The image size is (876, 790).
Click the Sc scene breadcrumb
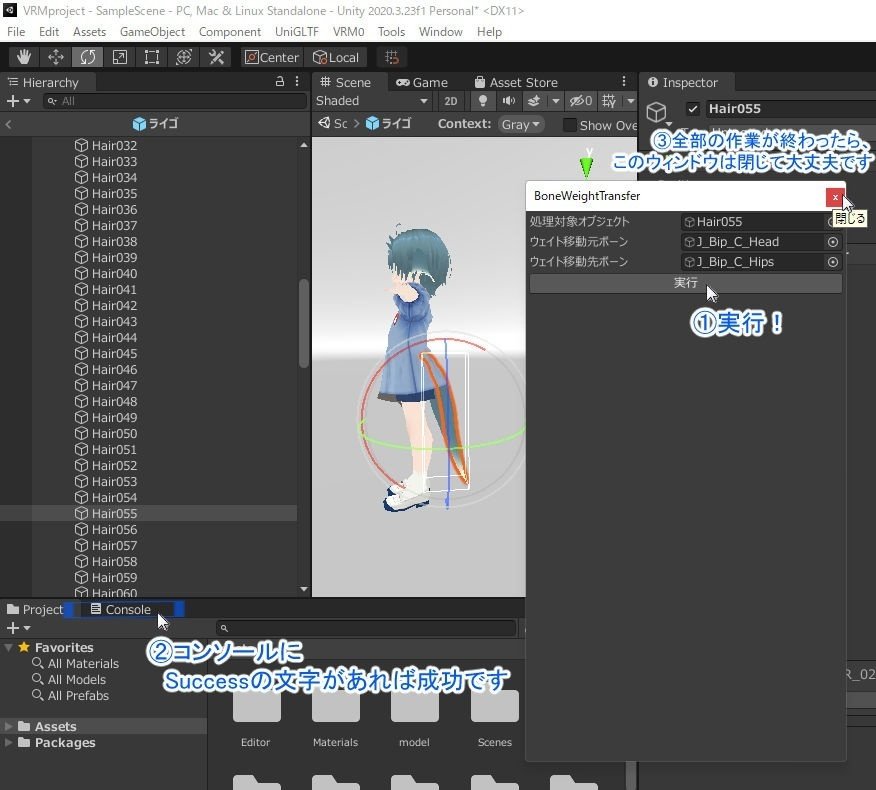pyautogui.click(x=333, y=123)
